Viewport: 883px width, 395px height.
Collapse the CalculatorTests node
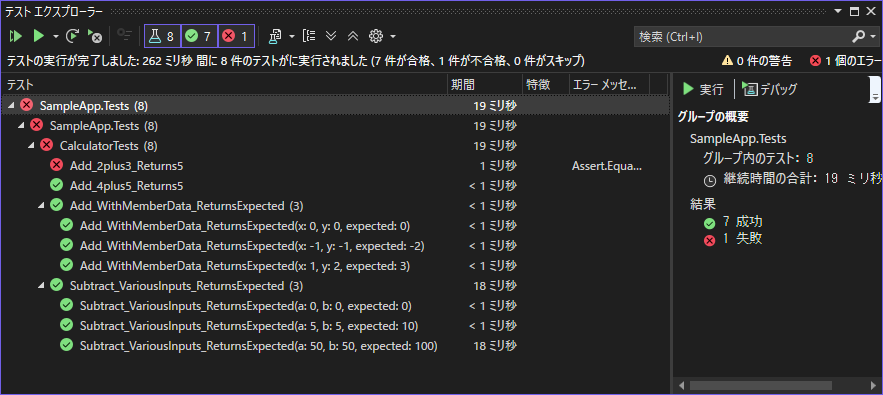pyautogui.click(x=32, y=145)
